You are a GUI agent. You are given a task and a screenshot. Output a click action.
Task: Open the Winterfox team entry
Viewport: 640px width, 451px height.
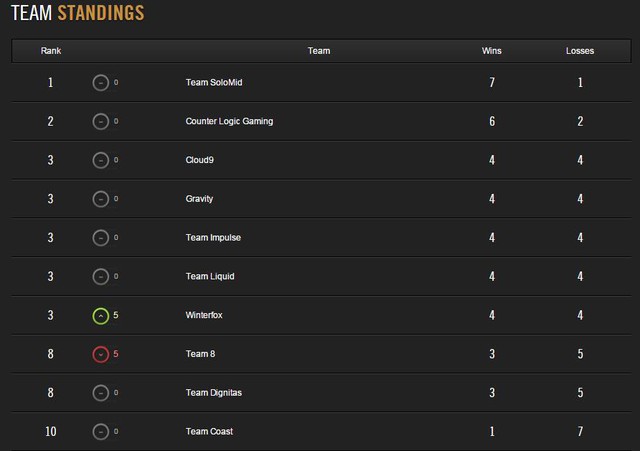coord(204,316)
